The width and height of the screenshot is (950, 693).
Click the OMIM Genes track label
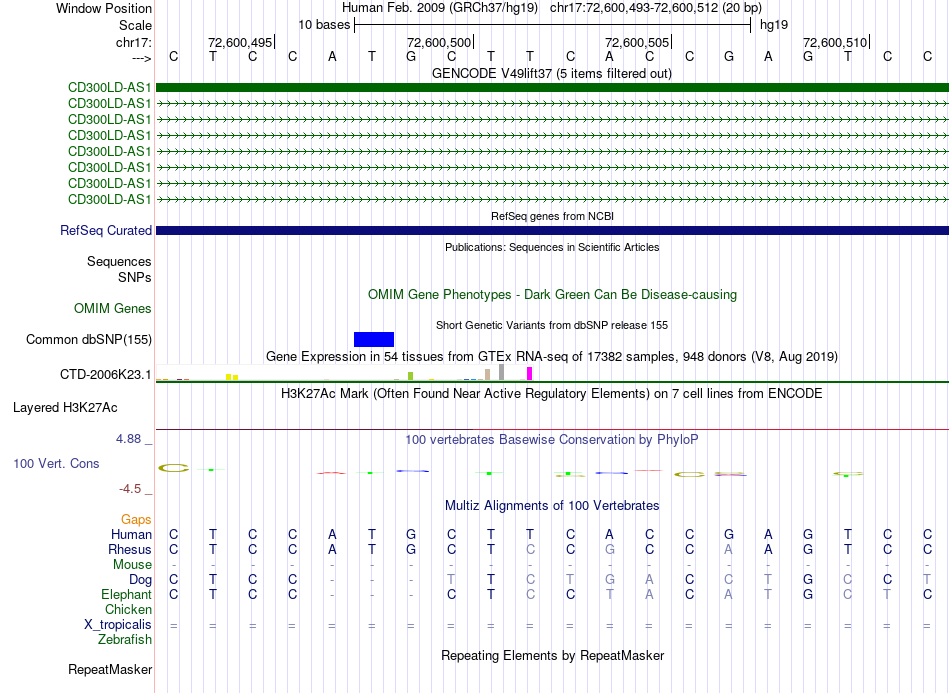(113, 309)
